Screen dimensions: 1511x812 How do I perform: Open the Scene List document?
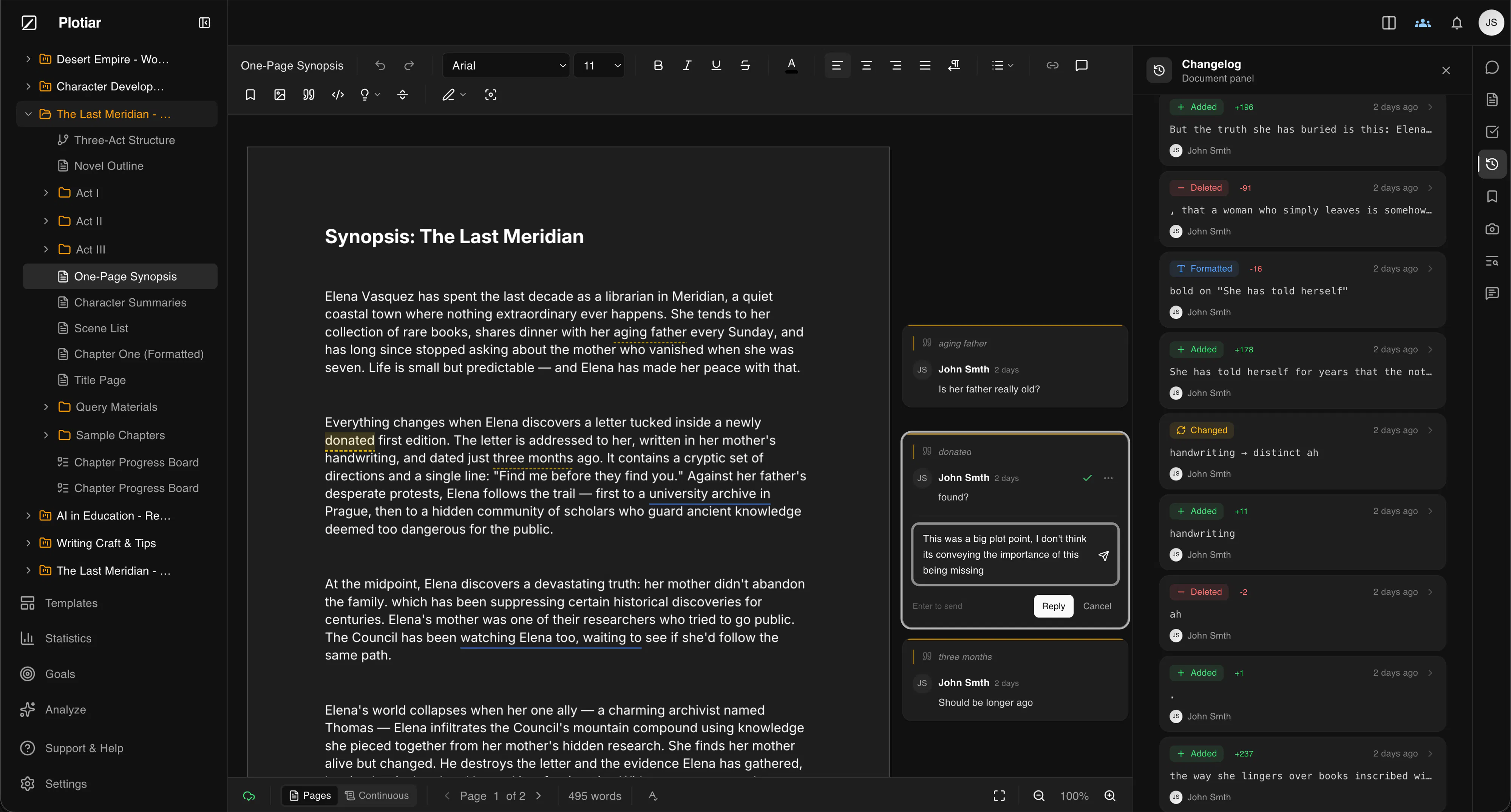point(120,328)
